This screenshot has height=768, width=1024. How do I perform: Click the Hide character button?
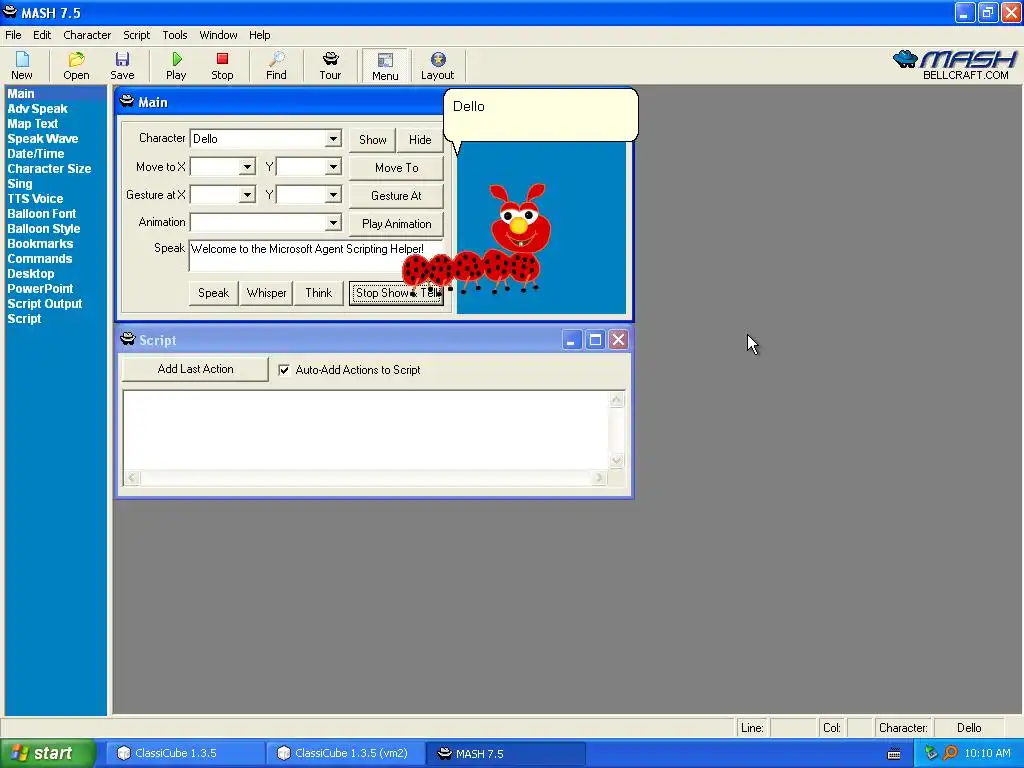pos(420,140)
